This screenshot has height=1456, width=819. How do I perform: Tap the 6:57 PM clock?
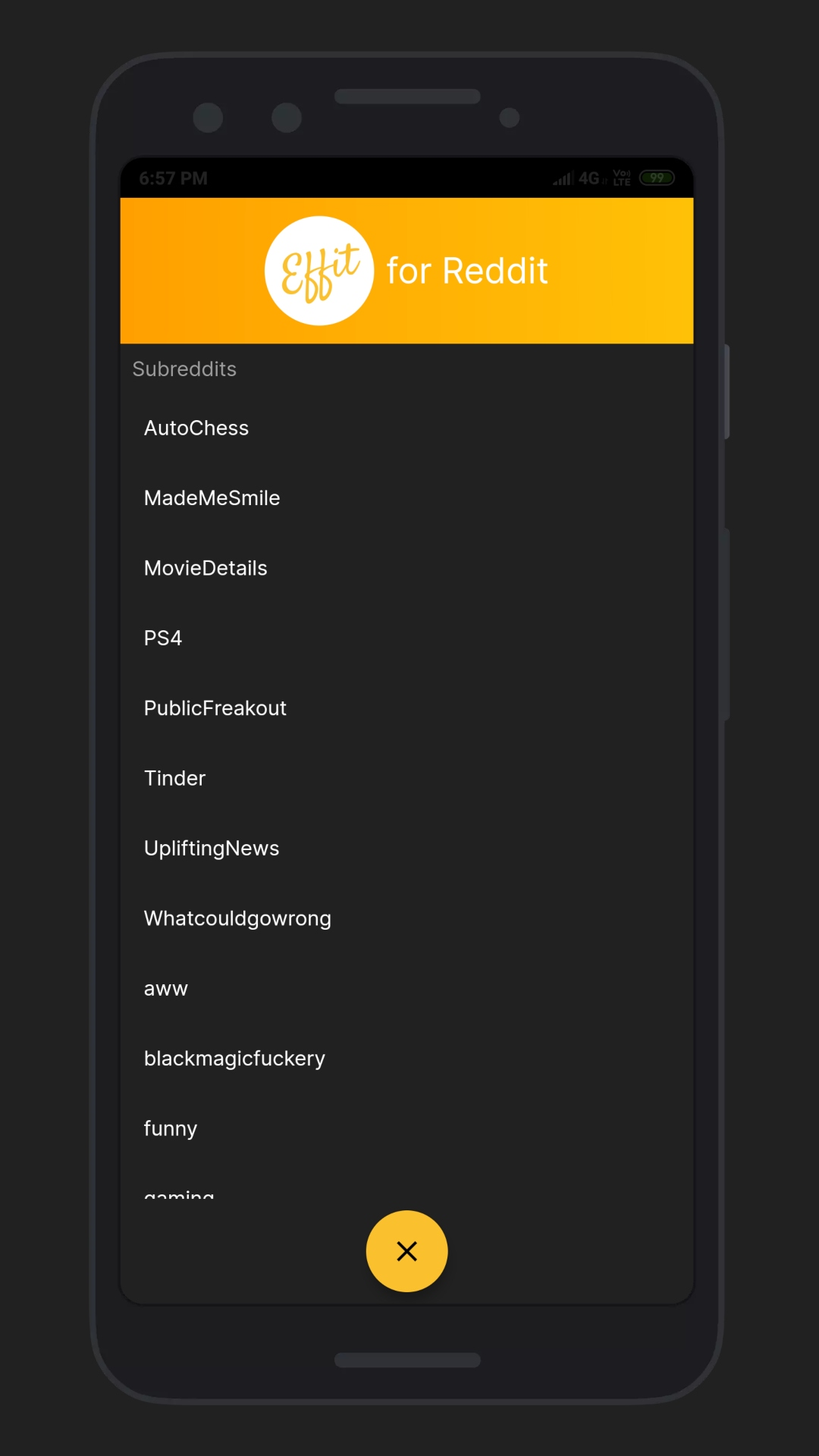click(x=173, y=178)
